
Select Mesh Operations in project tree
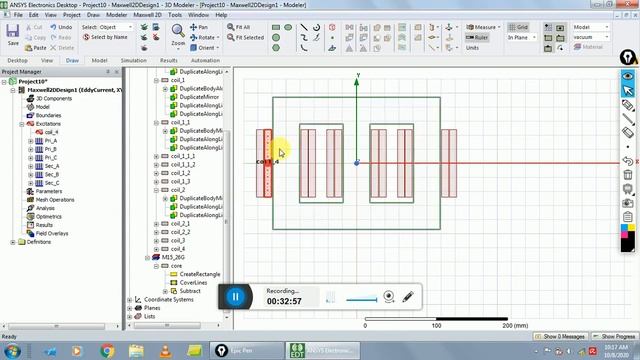pos(55,200)
